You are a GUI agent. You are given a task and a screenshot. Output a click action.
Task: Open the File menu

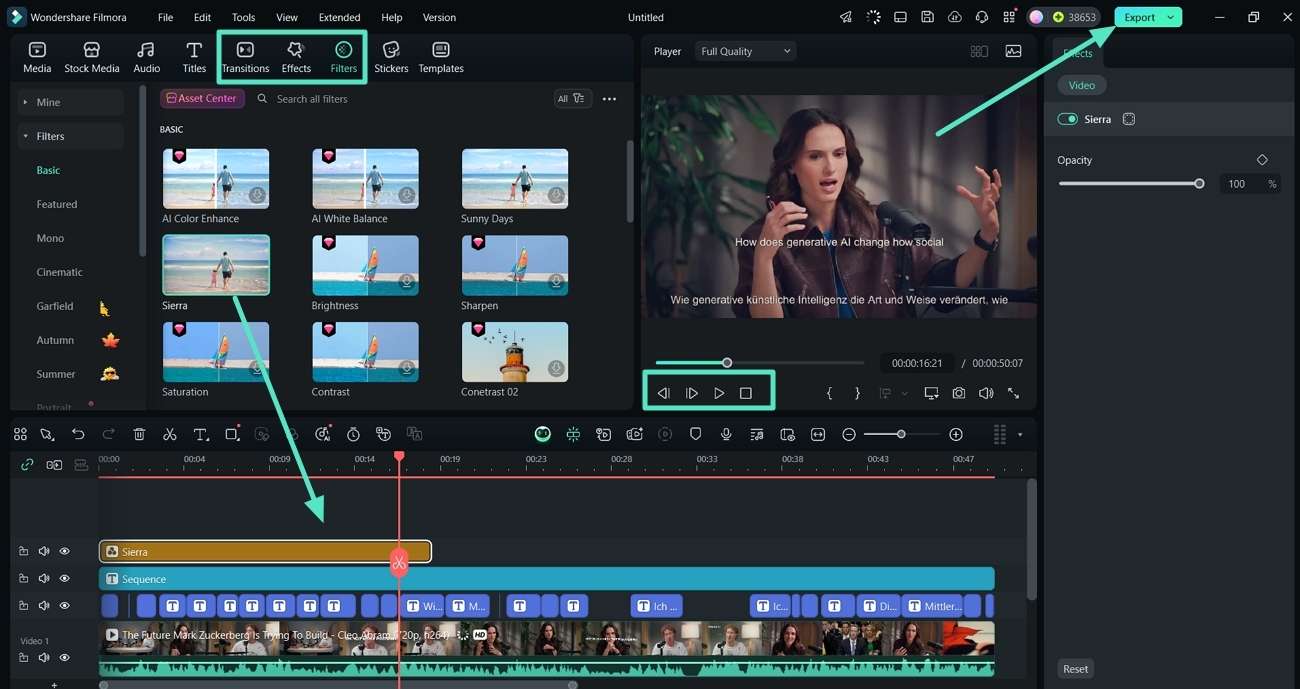click(x=165, y=17)
